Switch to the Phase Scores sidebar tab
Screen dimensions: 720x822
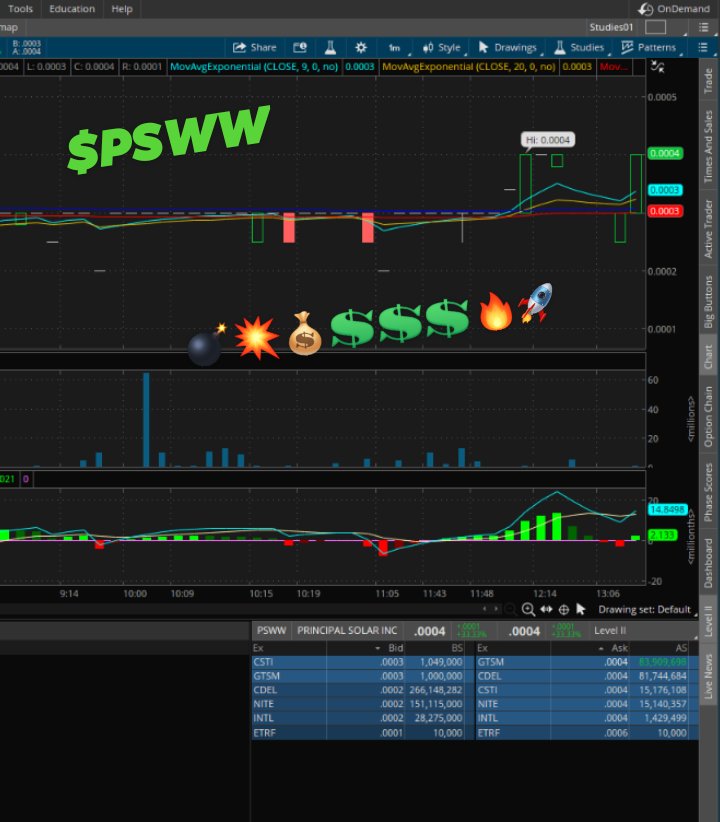pyautogui.click(x=708, y=492)
